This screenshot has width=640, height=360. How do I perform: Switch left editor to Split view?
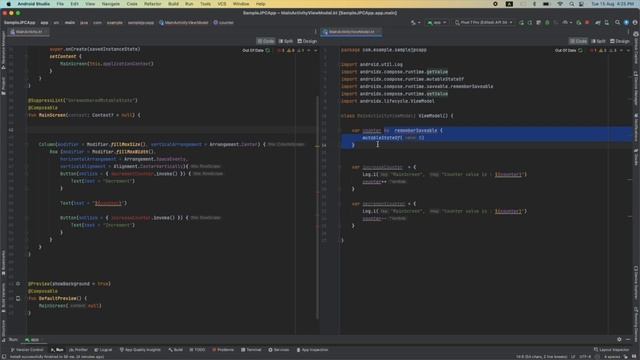coord(286,41)
